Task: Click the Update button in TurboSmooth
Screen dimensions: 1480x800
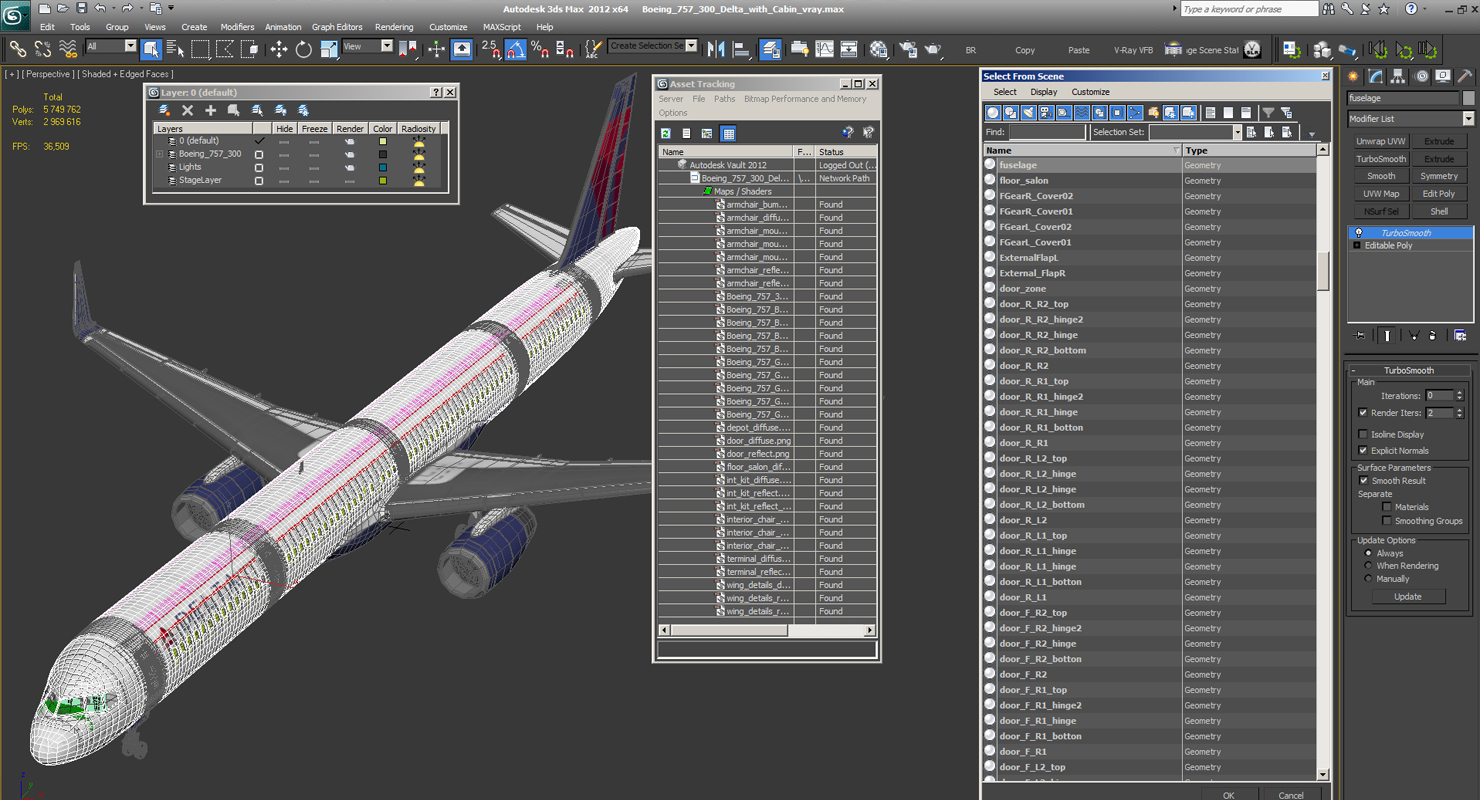Action: pos(1407,597)
